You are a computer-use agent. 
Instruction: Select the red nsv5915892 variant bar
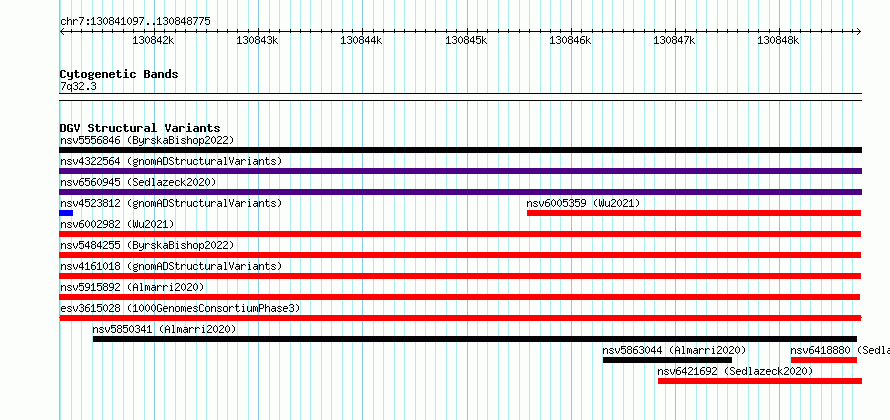460,297
